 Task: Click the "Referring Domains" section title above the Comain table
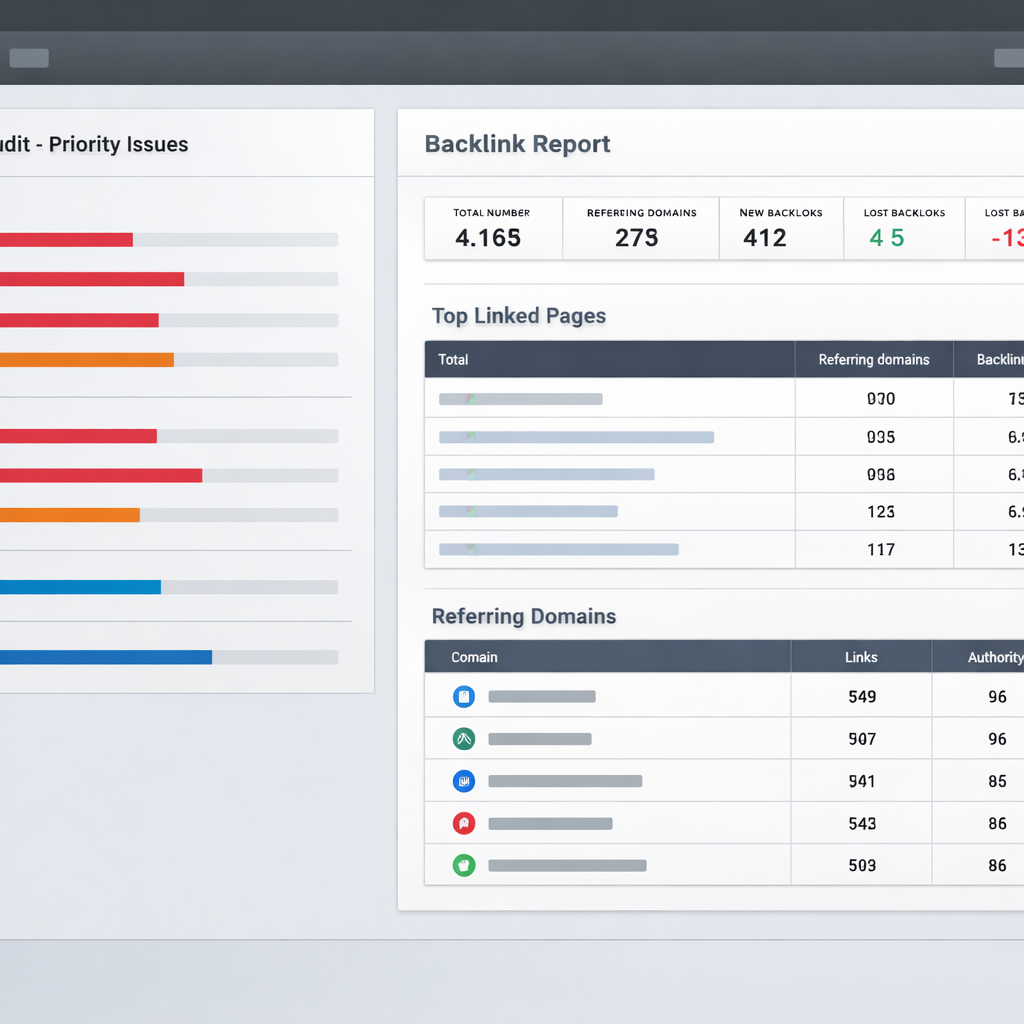pos(524,616)
